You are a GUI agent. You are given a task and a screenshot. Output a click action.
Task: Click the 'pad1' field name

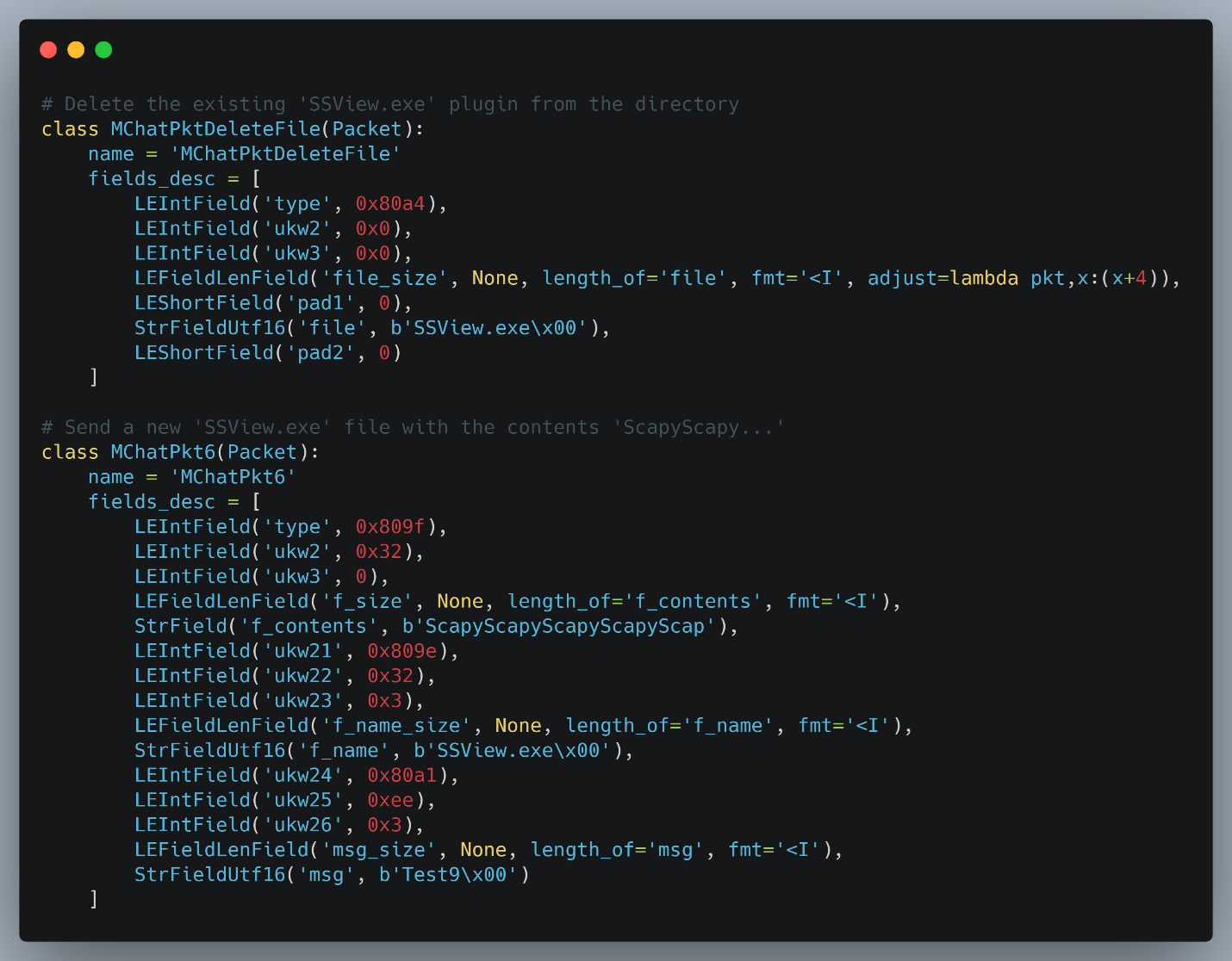(x=320, y=303)
